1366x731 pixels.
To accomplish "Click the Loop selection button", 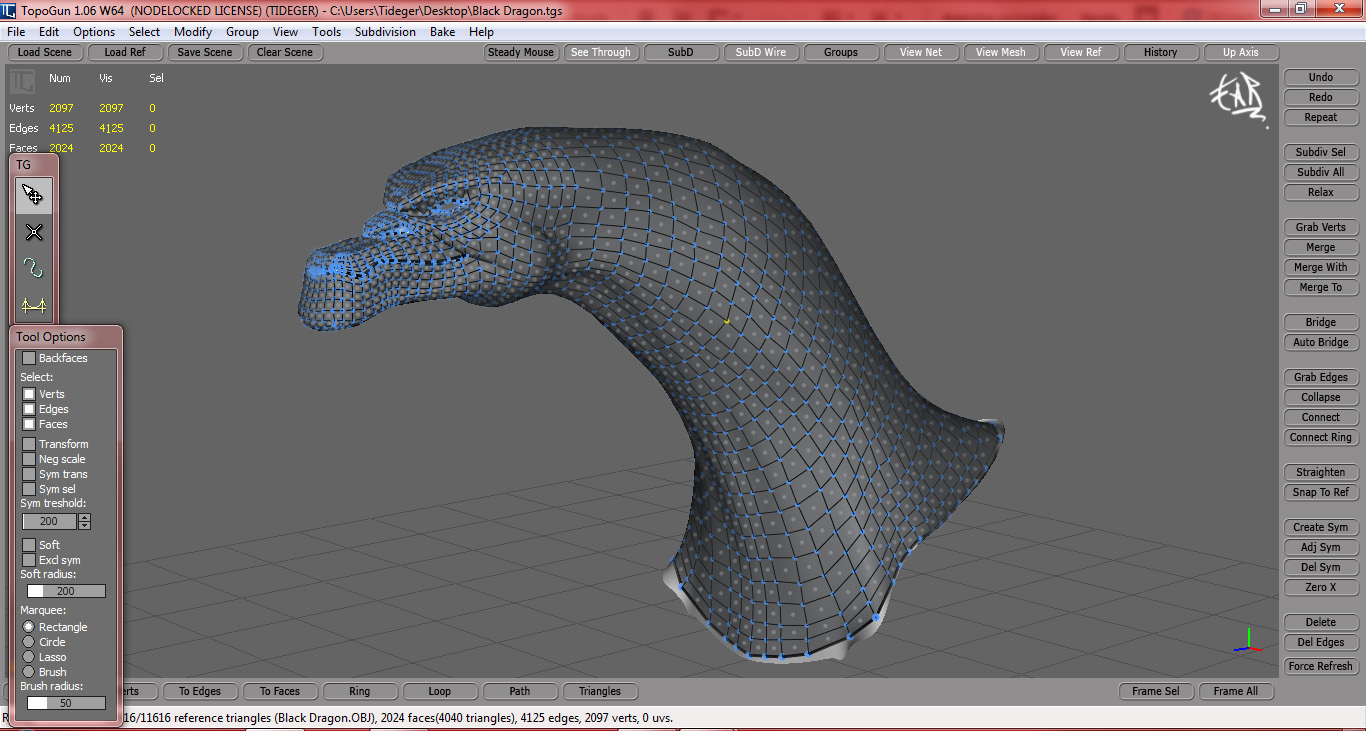I will (x=440, y=691).
